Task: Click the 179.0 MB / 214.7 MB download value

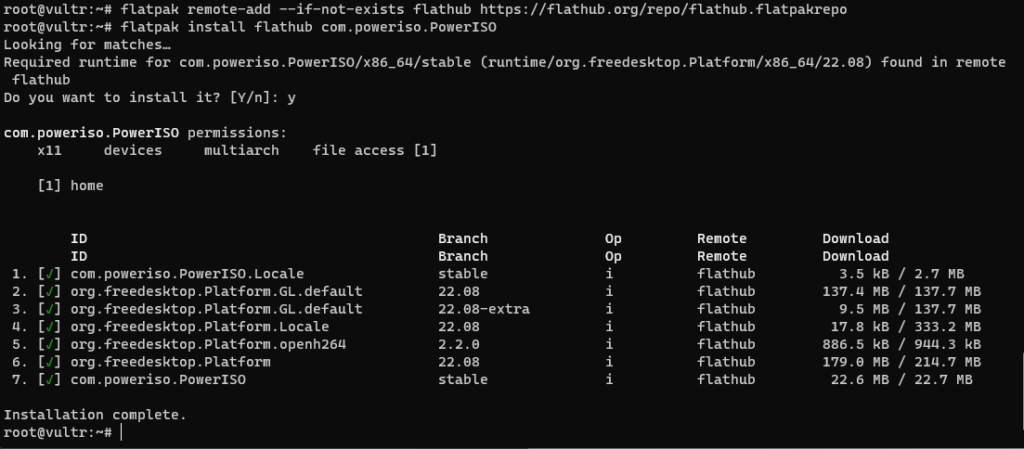Action: coord(902,362)
